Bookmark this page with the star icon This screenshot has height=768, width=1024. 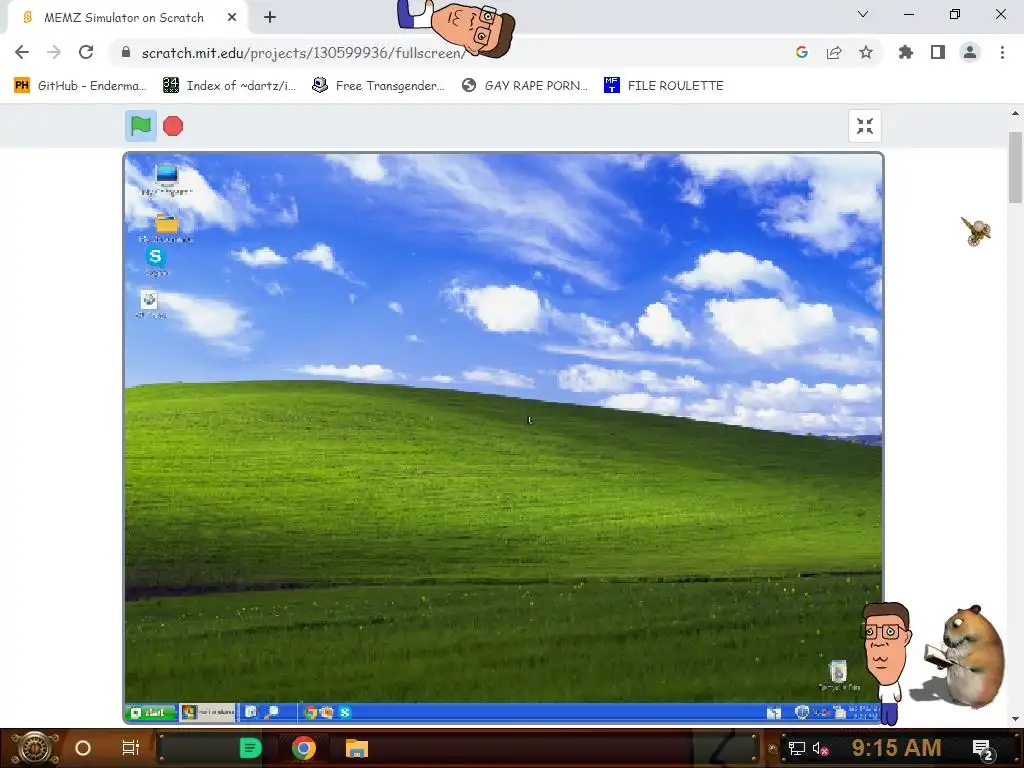(x=866, y=52)
